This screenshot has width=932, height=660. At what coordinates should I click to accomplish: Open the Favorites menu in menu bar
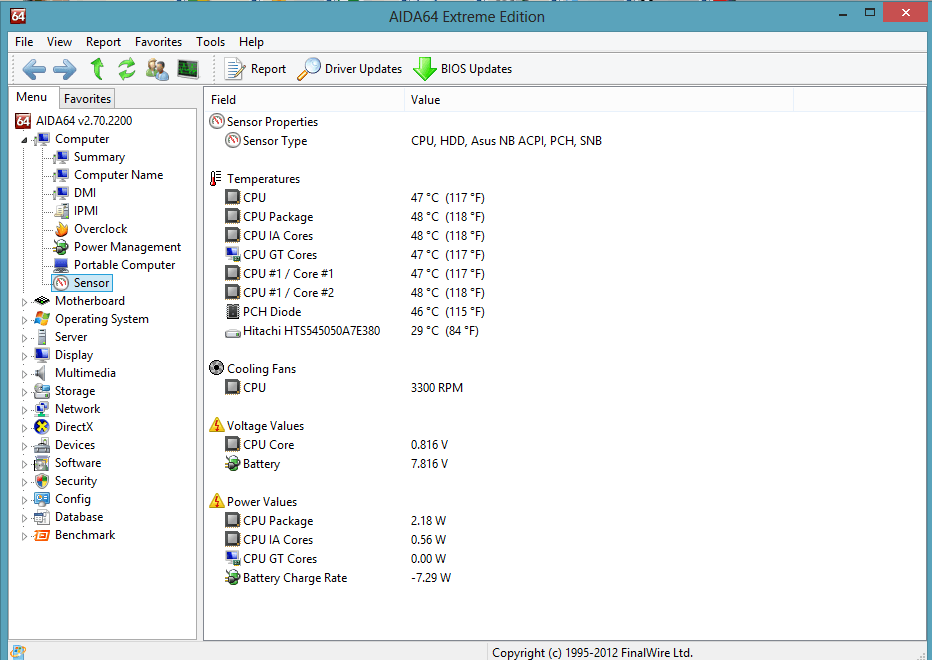[158, 42]
